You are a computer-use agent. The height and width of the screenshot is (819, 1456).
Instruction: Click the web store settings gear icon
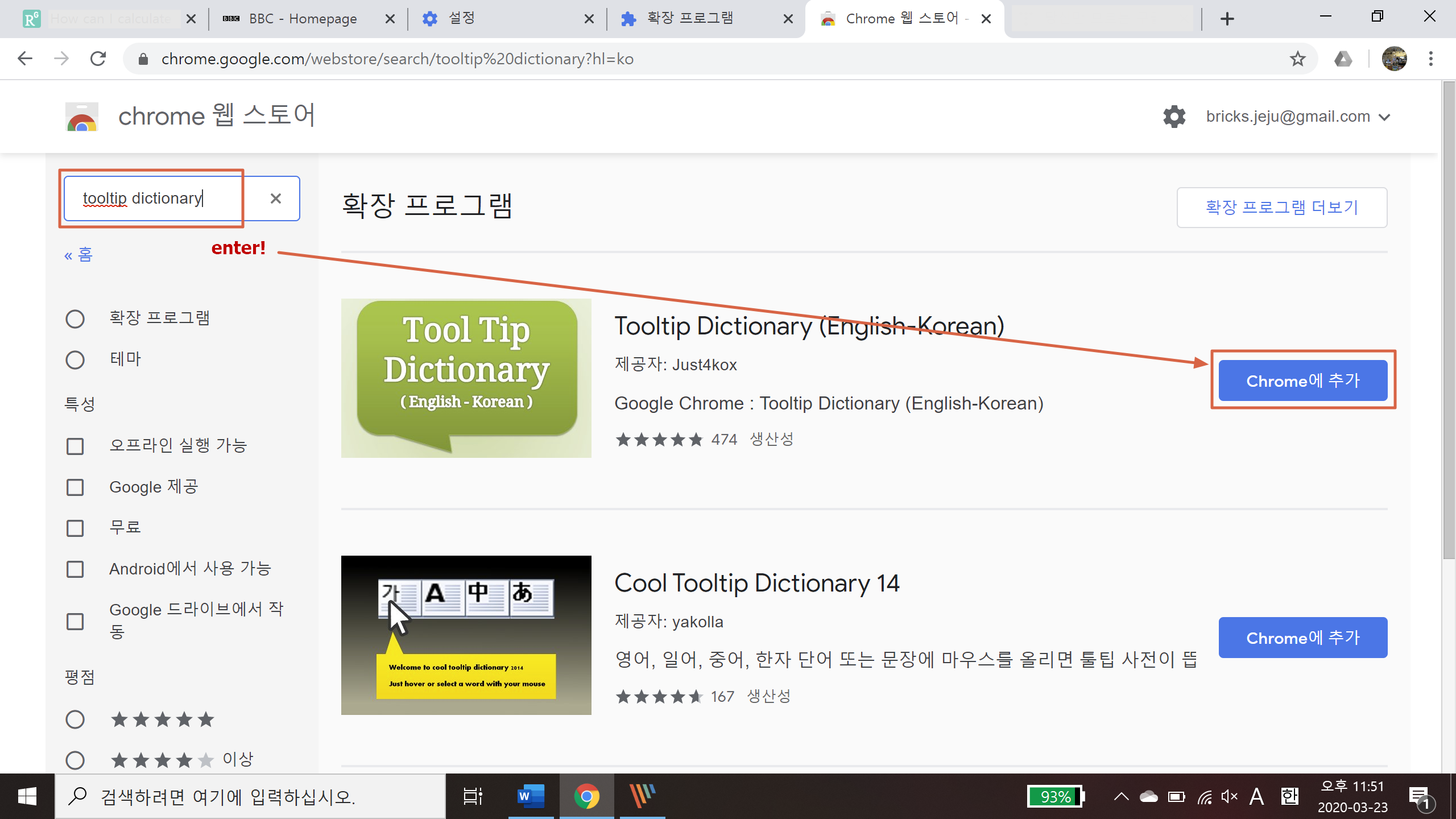coord(1174,117)
